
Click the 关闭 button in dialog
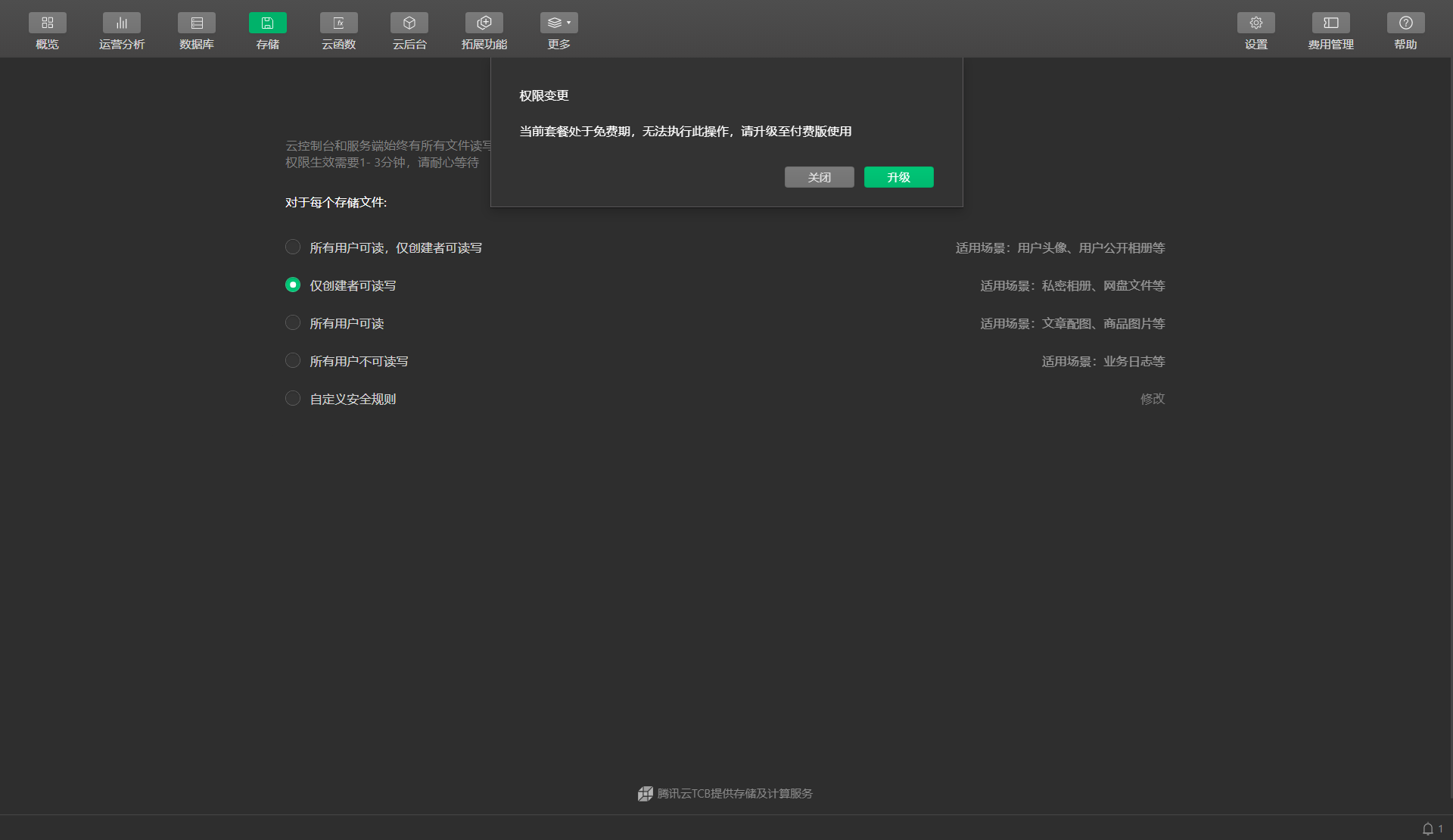(819, 177)
